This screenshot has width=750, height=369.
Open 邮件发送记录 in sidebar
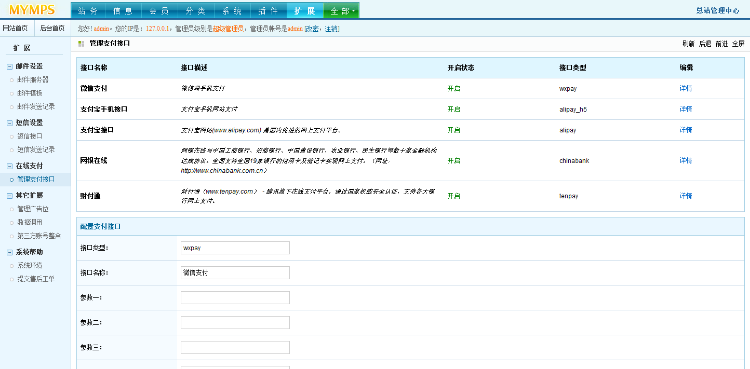[x=36, y=106]
